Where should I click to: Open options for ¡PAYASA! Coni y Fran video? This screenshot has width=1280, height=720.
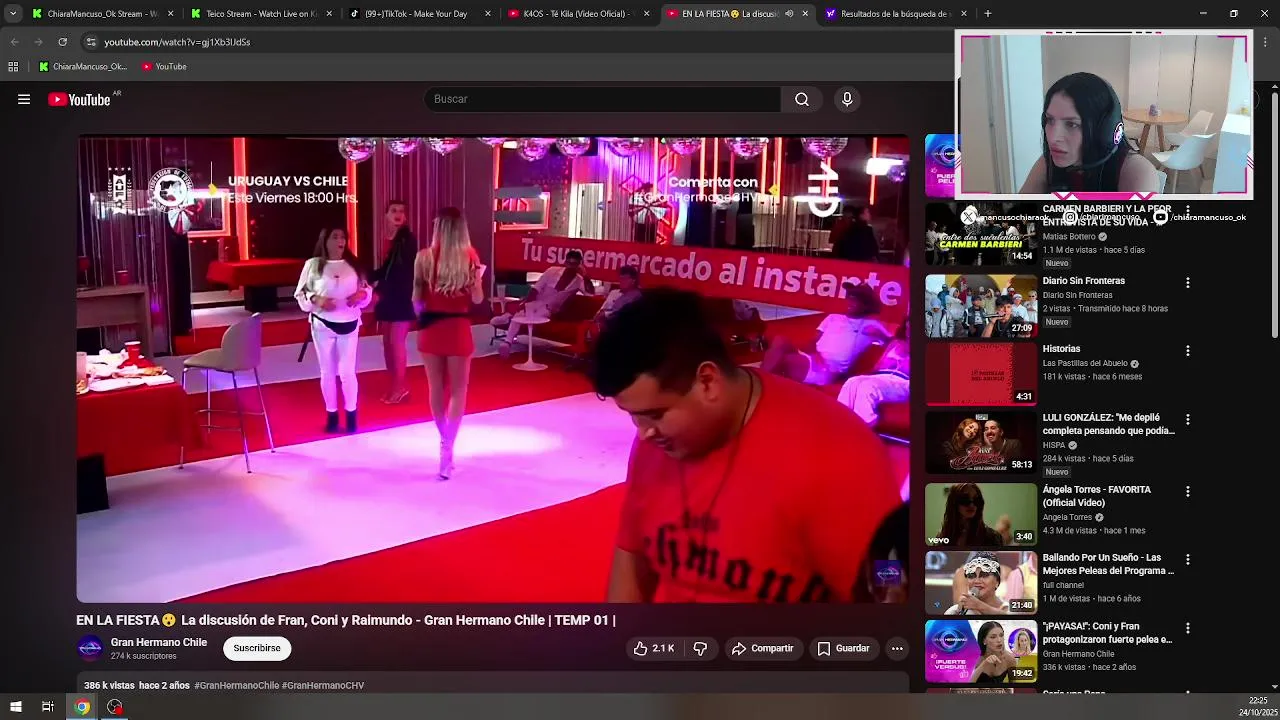point(1188,628)
